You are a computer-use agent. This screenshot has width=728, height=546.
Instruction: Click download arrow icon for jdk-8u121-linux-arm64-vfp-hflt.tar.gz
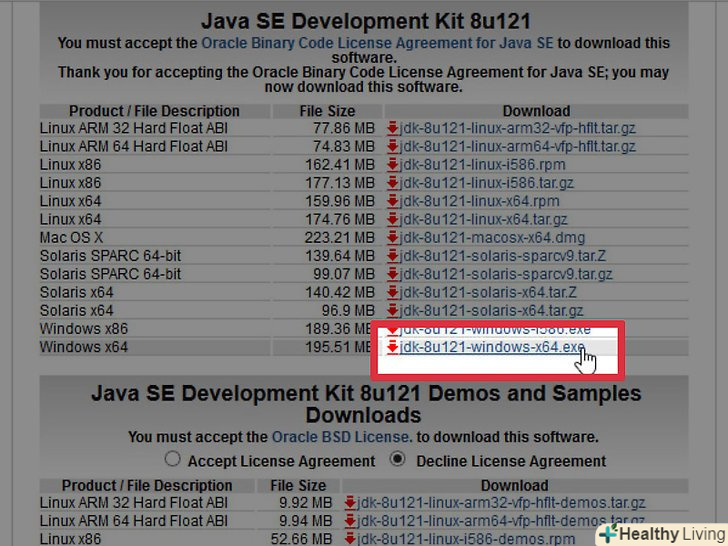(393, 146)
